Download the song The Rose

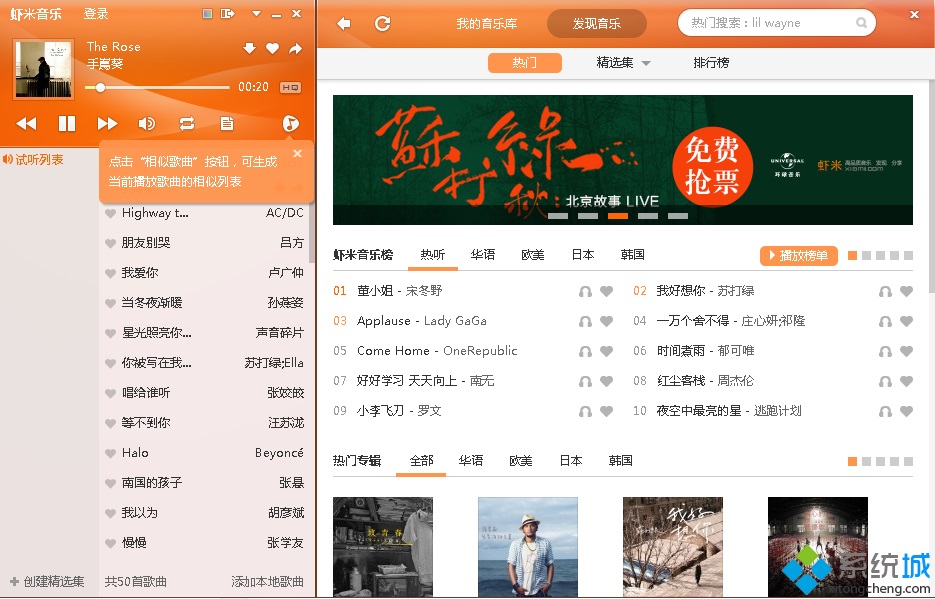coord(249,48)
